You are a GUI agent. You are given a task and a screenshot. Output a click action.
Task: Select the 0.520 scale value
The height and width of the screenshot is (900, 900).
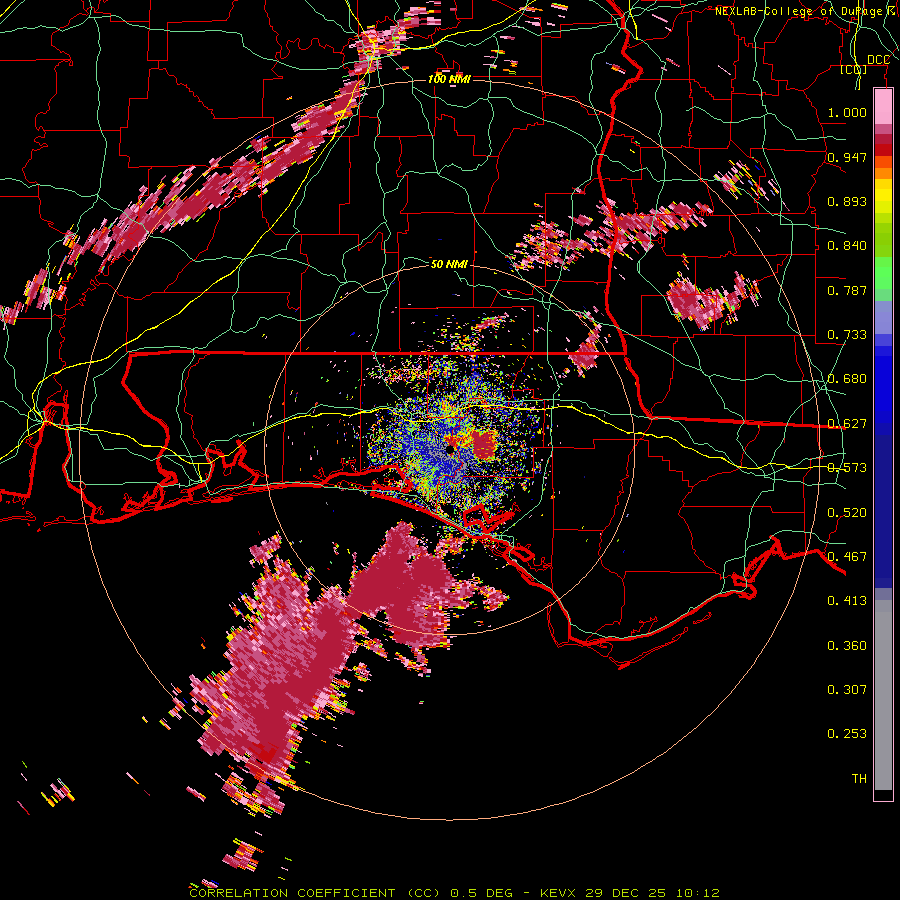coord(847,513)
